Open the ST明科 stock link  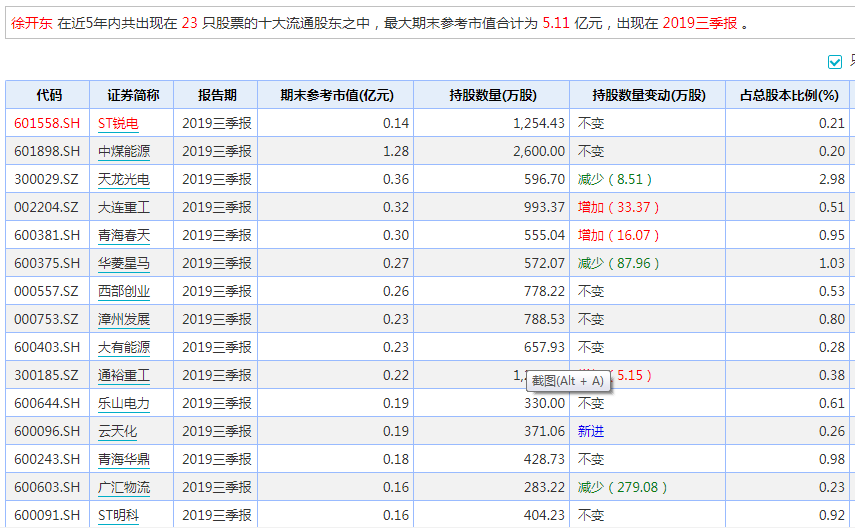pyautogui.click(x=118, y=515)
